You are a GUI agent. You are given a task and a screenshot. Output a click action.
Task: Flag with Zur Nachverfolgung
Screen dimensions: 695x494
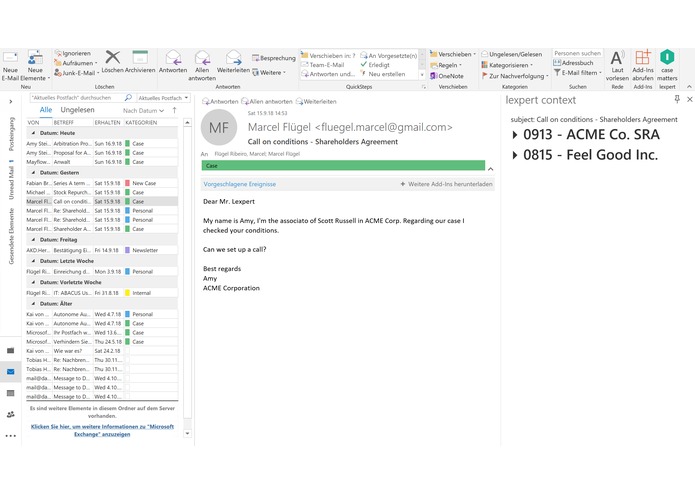(x=515, y=76)
